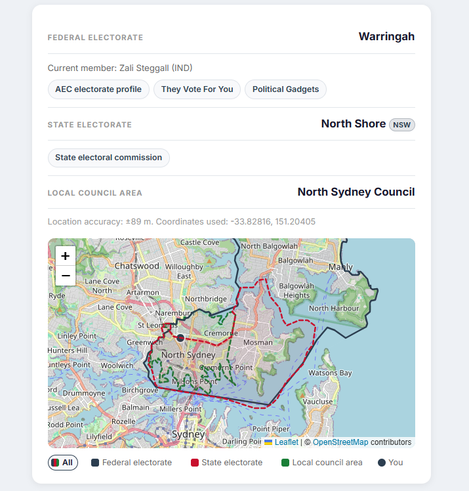The image size is (469, 491).
Task: Toggle Local council area layer in legend
Action: (322, 463)
